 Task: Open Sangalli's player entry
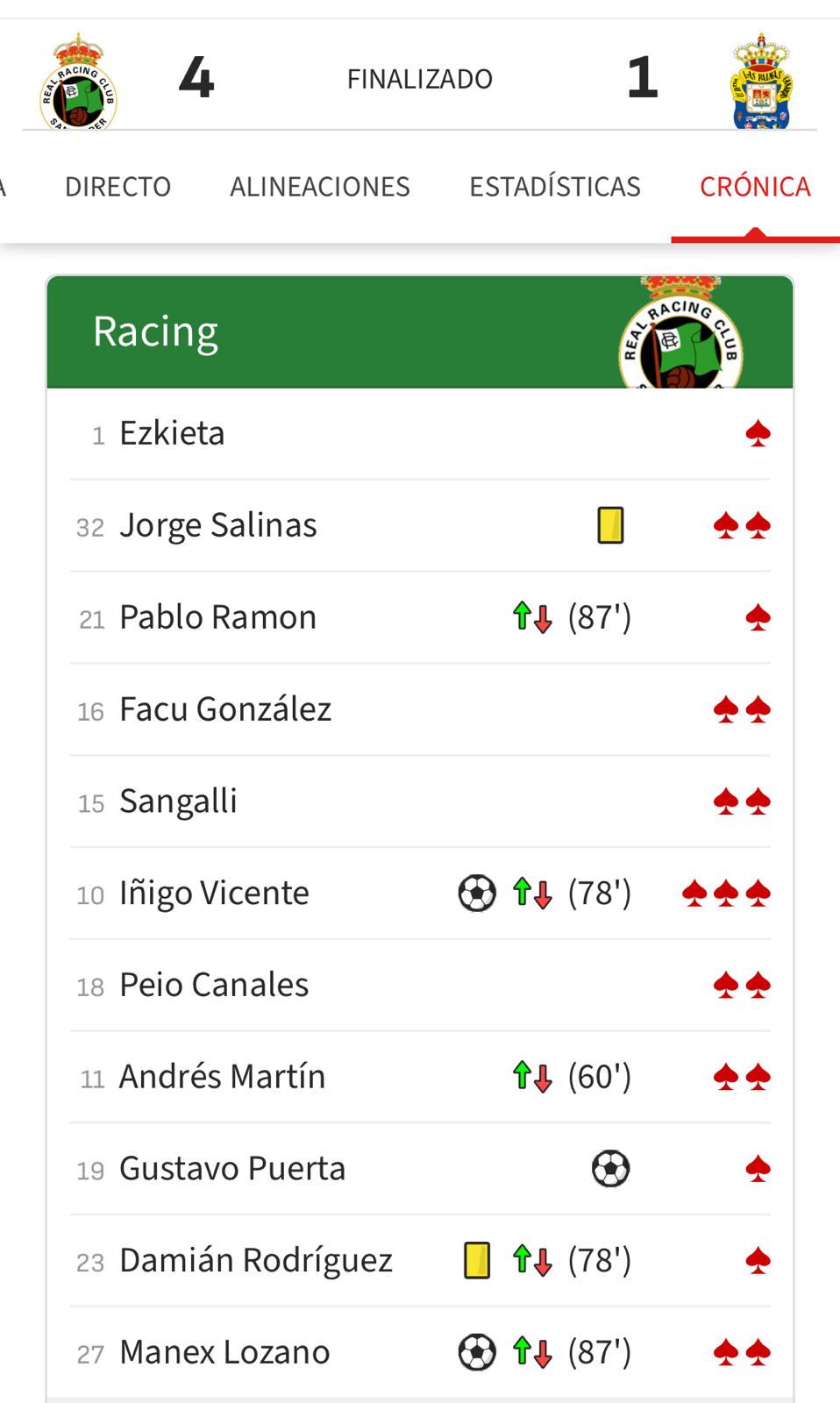point(178,801)
